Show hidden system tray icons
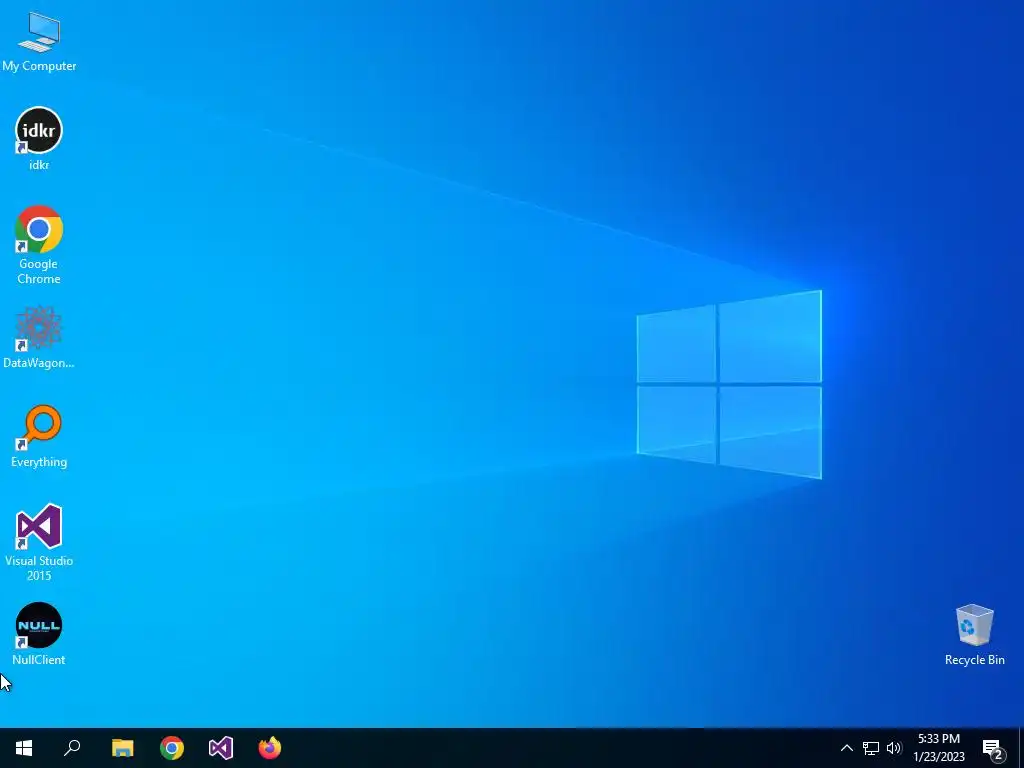This screenshot has width=1024, height=768. pyautogui.click(x=846, y=748)
